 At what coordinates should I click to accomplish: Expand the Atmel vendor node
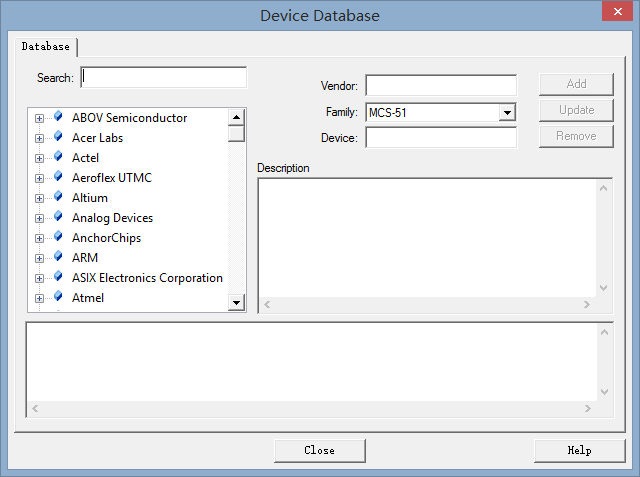click(40, 298)
